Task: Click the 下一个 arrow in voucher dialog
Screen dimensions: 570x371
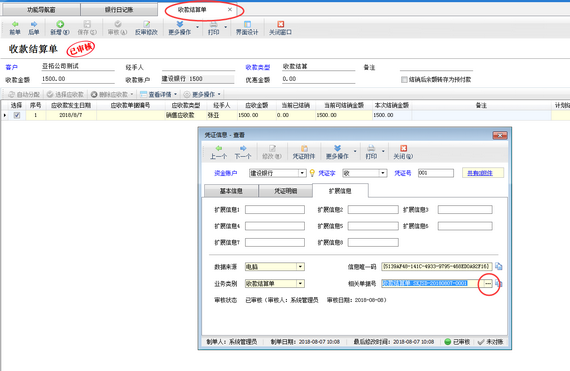Action: (243, 148)
